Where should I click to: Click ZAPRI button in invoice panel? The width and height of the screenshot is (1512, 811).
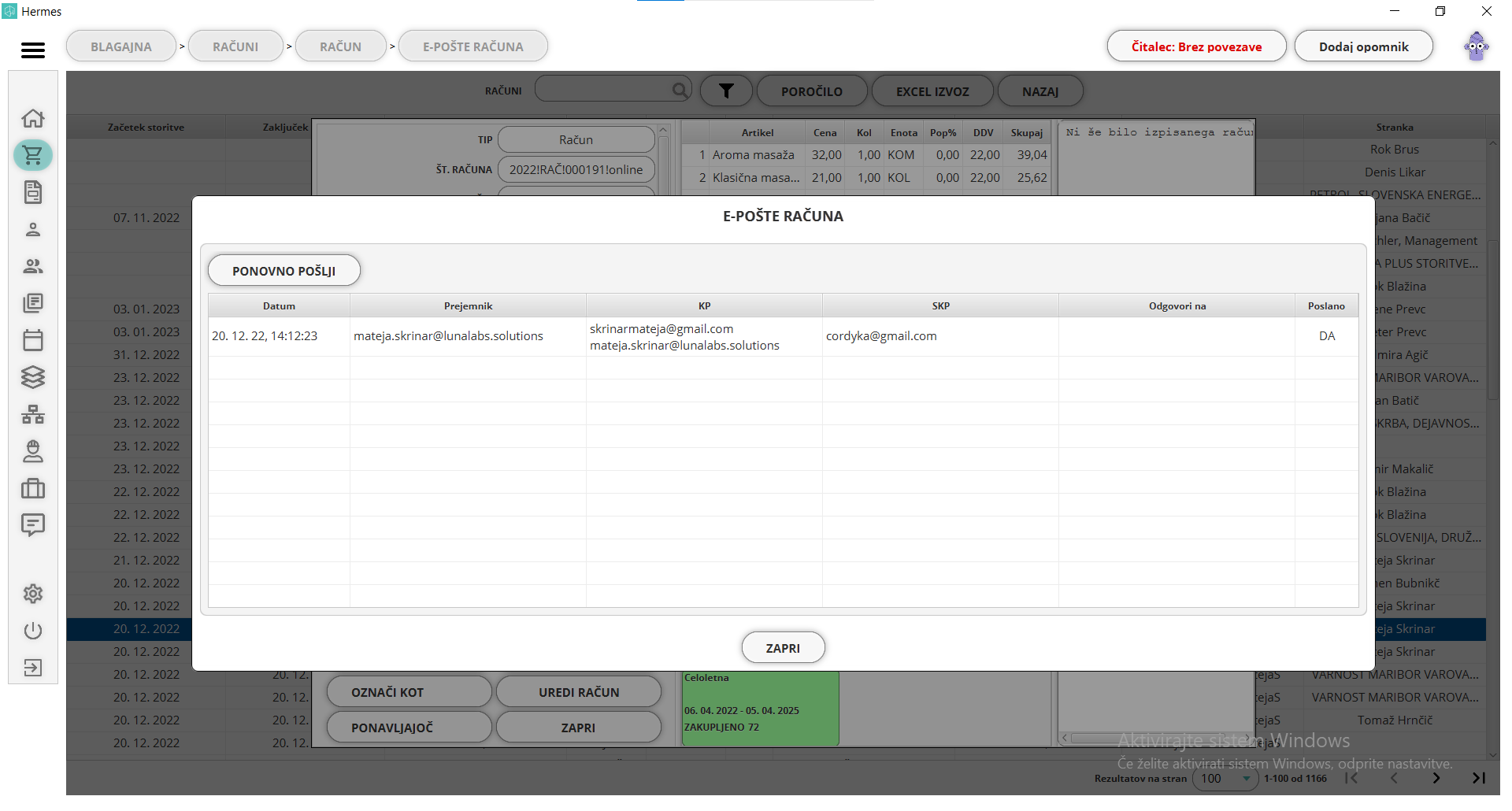(x=579, y=728)
